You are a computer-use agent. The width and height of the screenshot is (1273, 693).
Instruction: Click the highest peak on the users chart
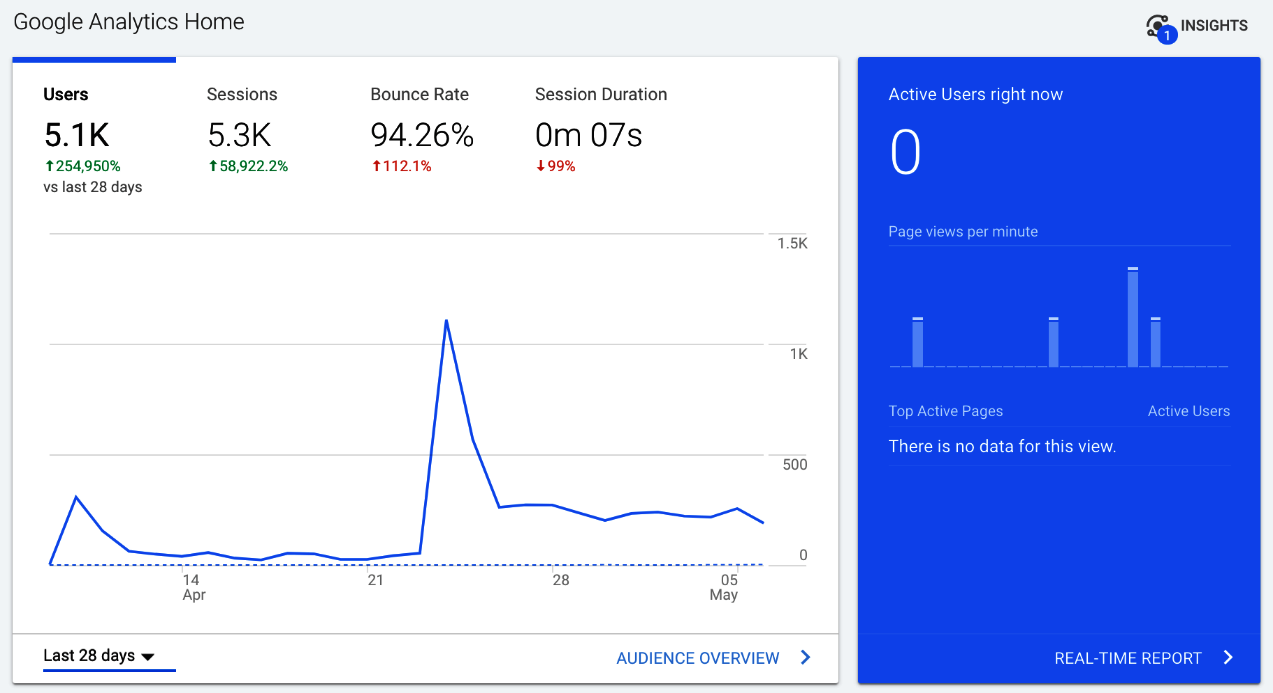click(x=446, y=321)
